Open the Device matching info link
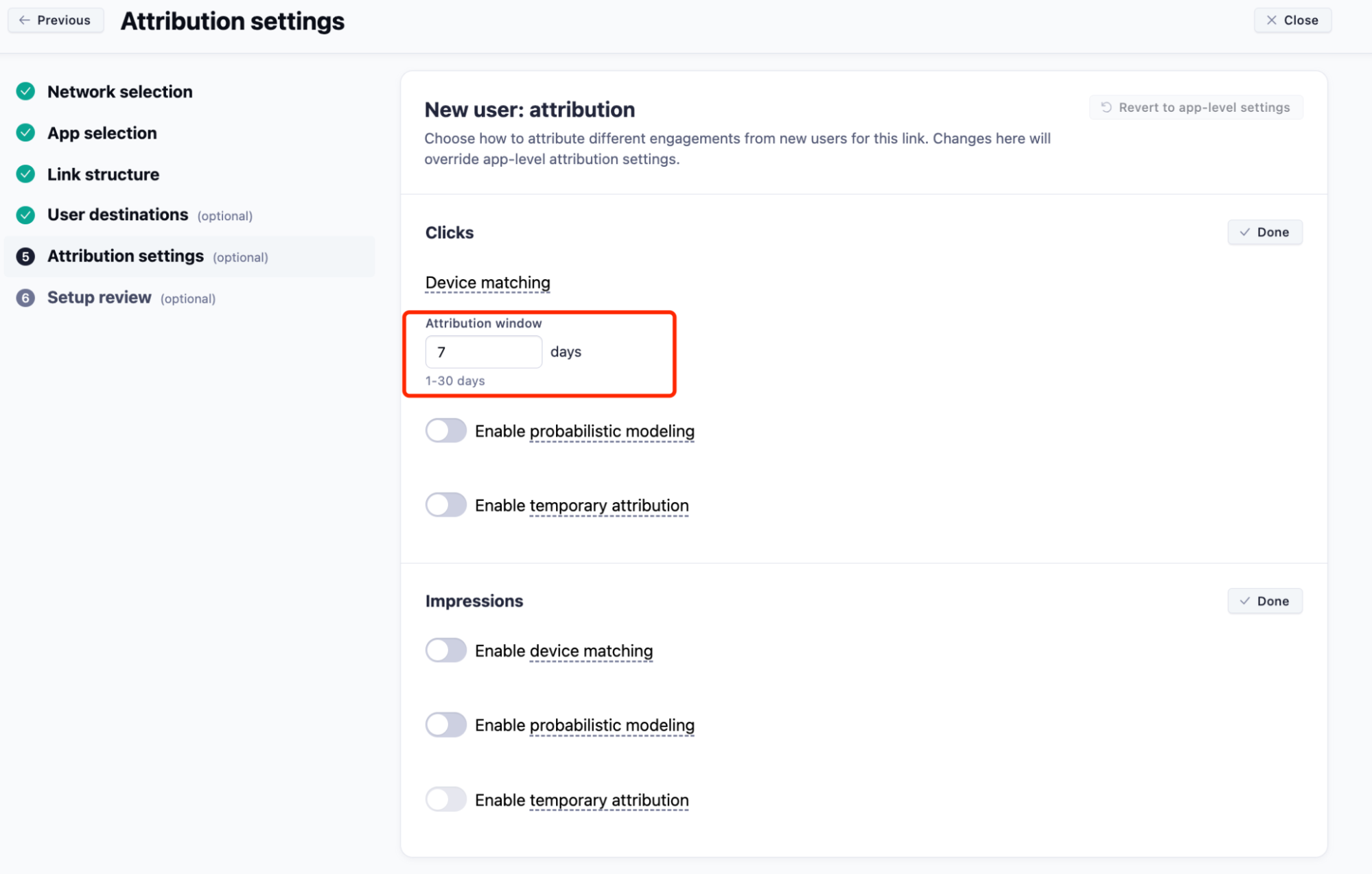The height and width of the screenshot is (874, 1372). (487, 283)
